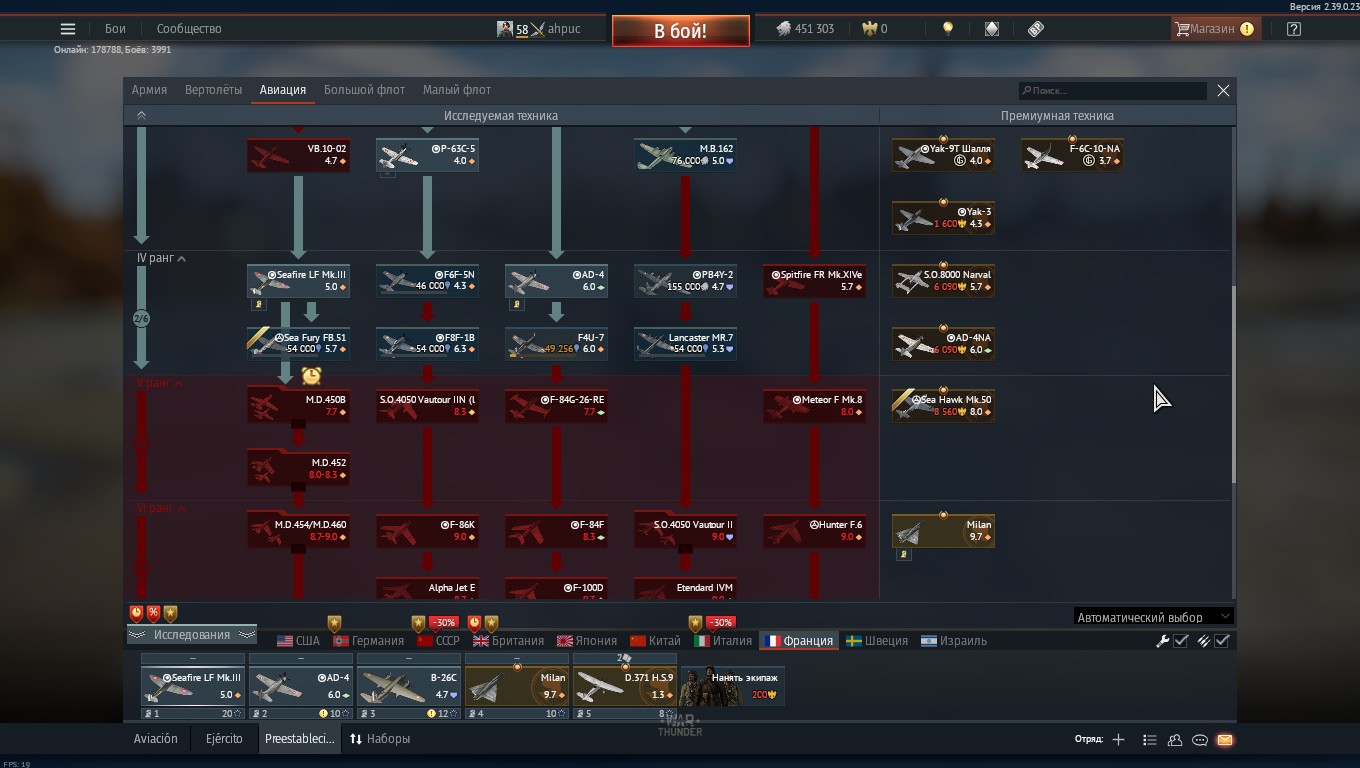Click the alarm clock icon near M.D.450B
This screenshot has width=1360, height=768.
tap(311, 376)
